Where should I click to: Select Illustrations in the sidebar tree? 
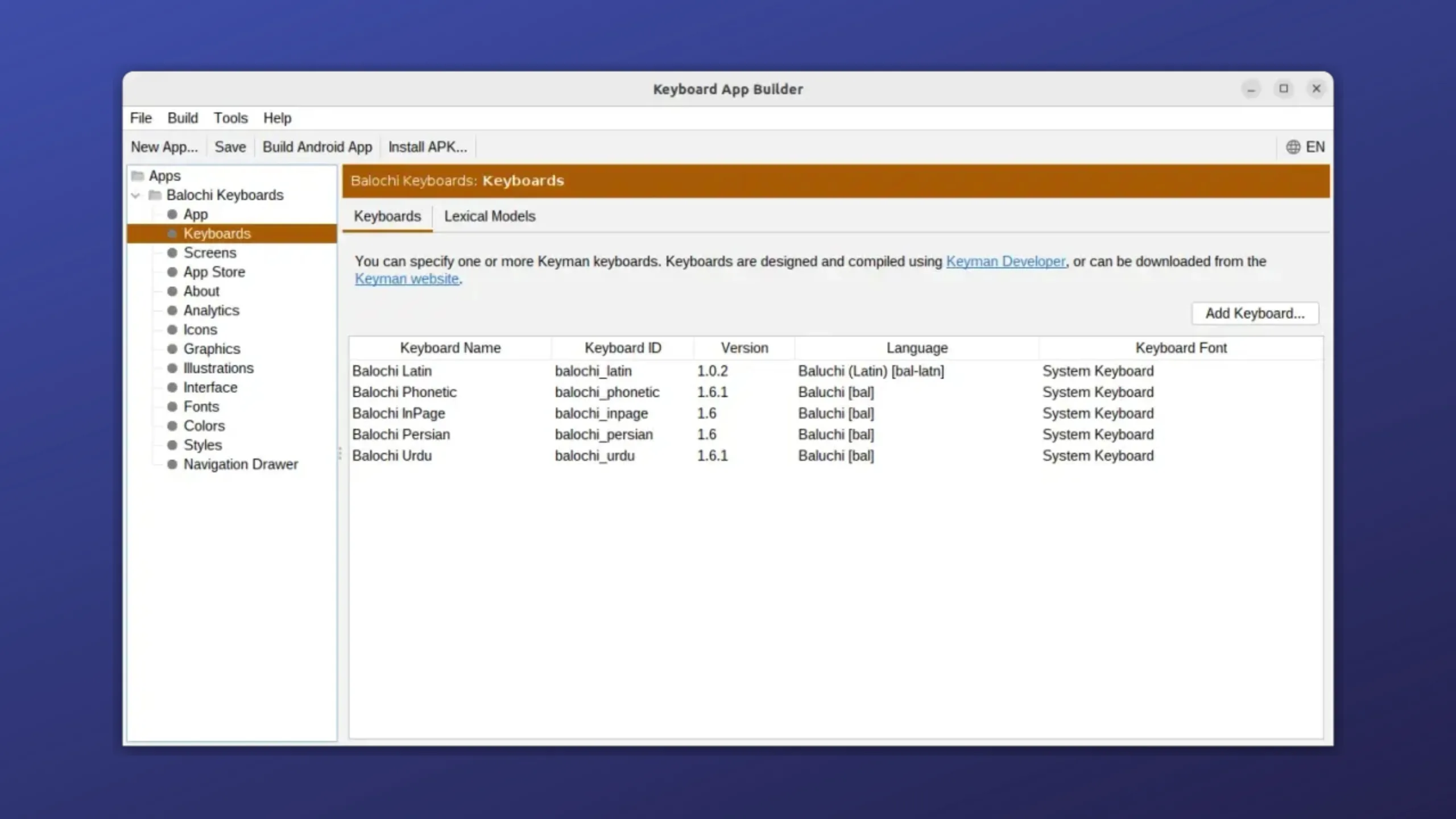tap(218, 368)
